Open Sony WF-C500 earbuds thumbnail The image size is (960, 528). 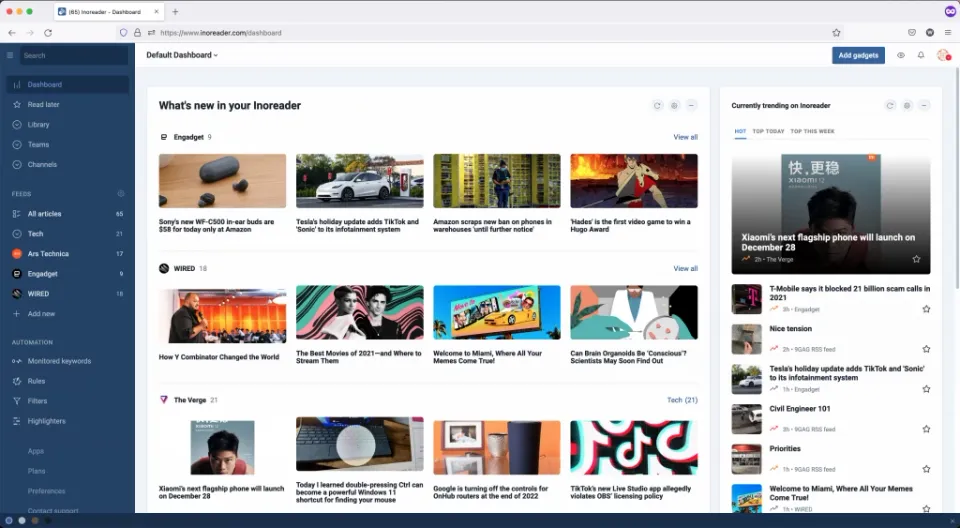(222, 181)
